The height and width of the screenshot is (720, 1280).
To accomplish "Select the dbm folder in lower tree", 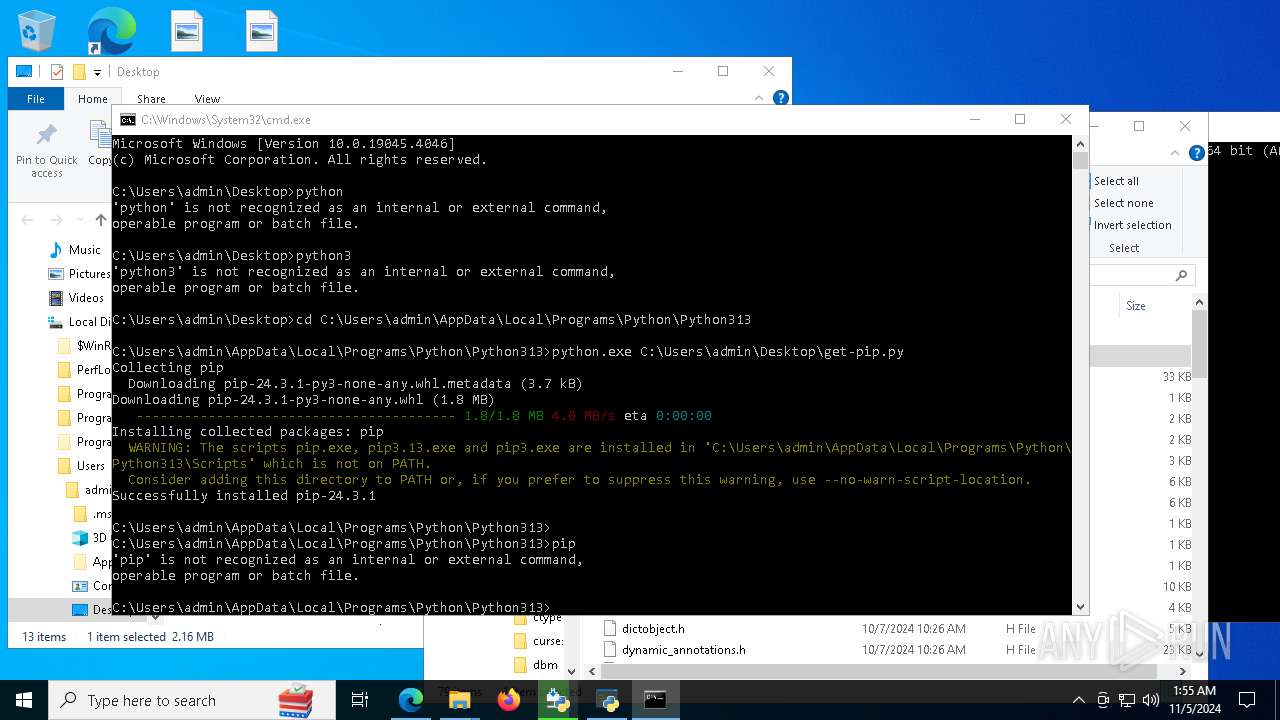I will (x=535, y=665).
